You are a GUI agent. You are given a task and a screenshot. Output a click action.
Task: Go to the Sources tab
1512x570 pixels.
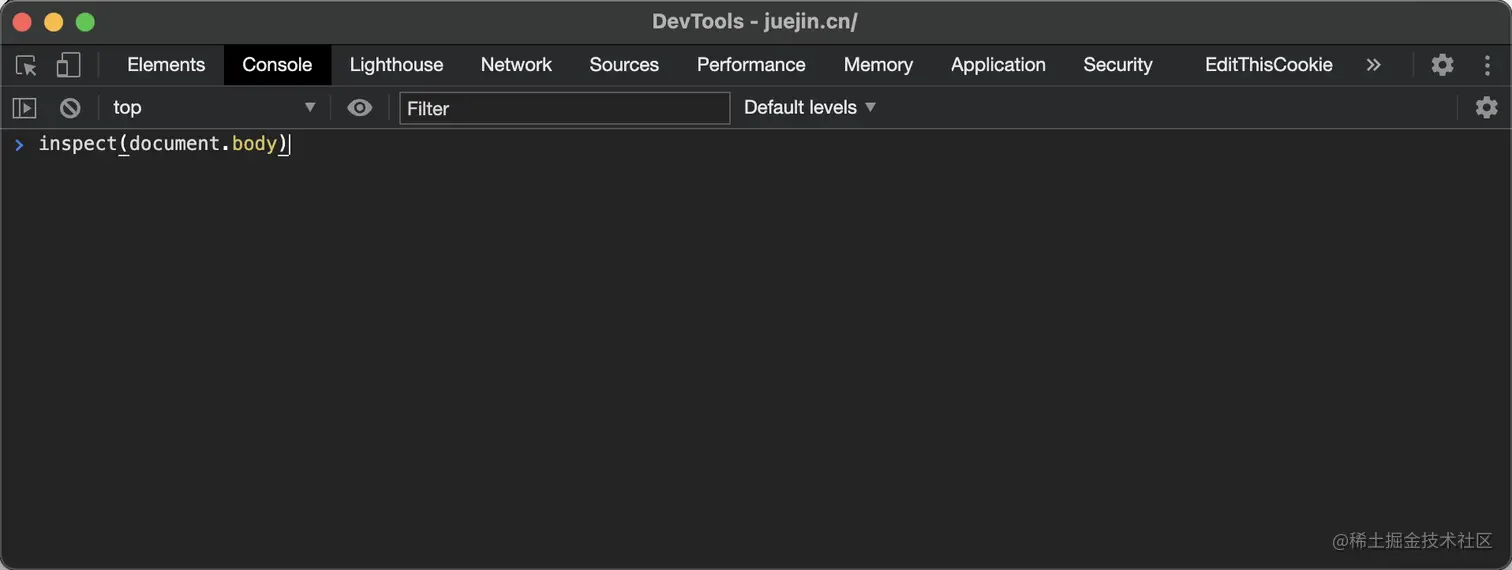(x=624, y=65)
